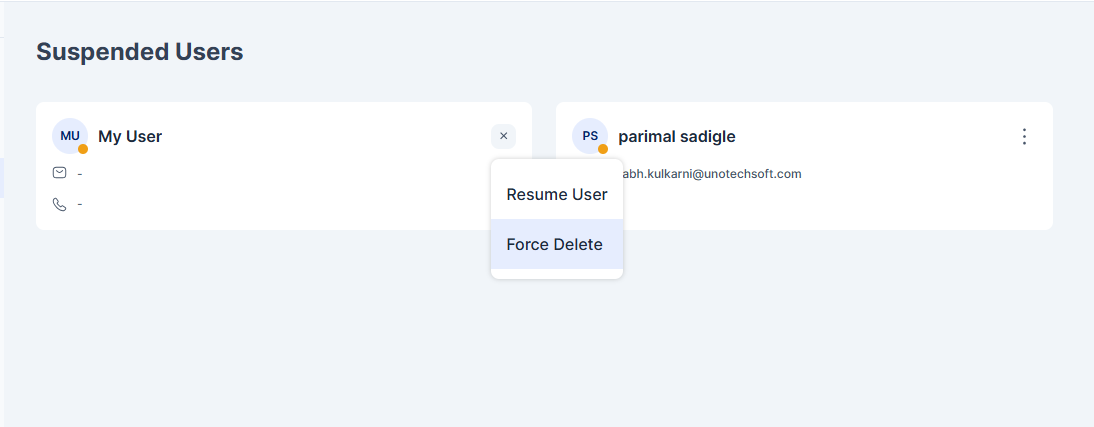The image size is (1094, 427).
Task: Click the phone icon on My User card
Action: click(60, 204)
